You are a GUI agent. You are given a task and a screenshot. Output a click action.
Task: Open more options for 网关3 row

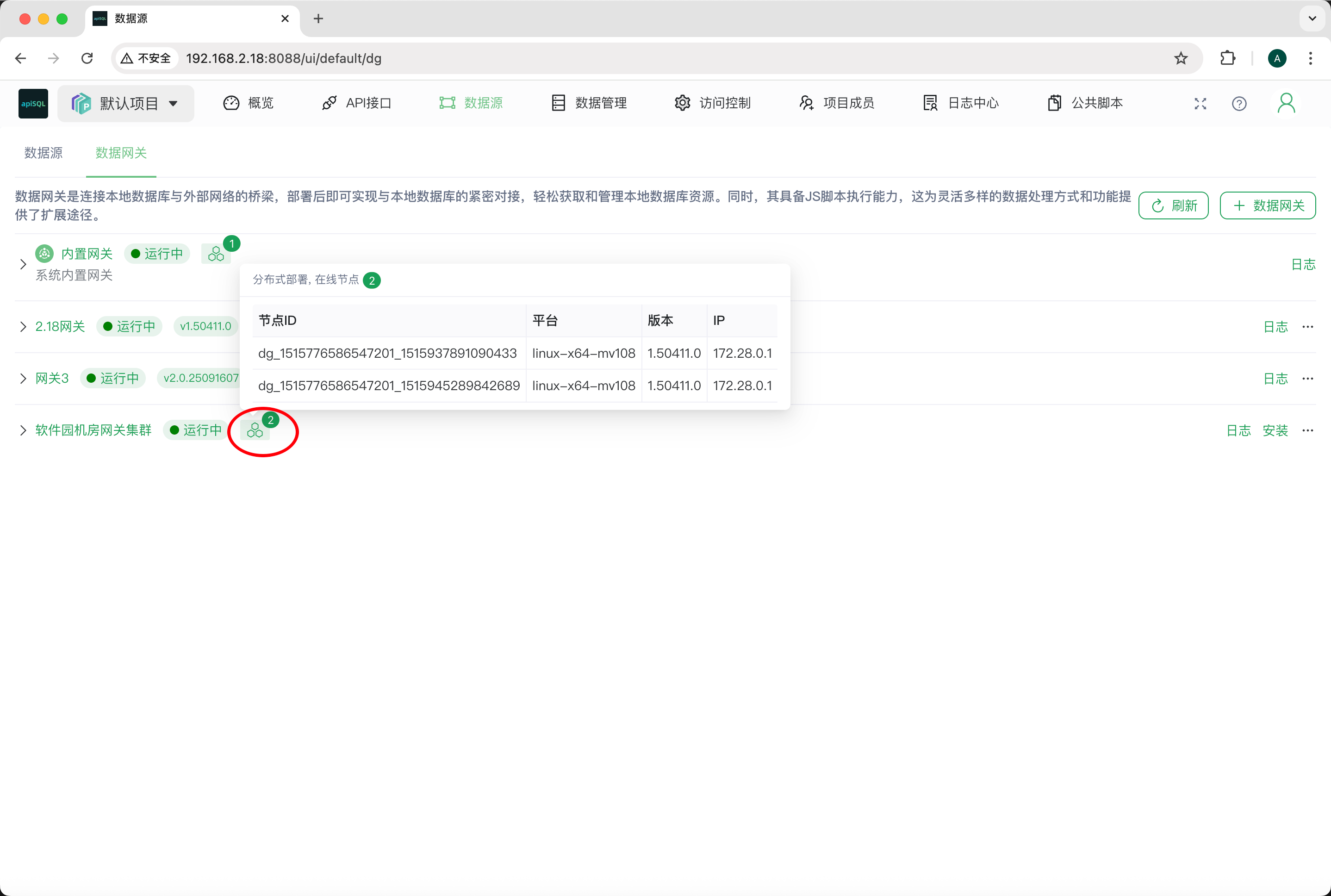coord(1307,378)
